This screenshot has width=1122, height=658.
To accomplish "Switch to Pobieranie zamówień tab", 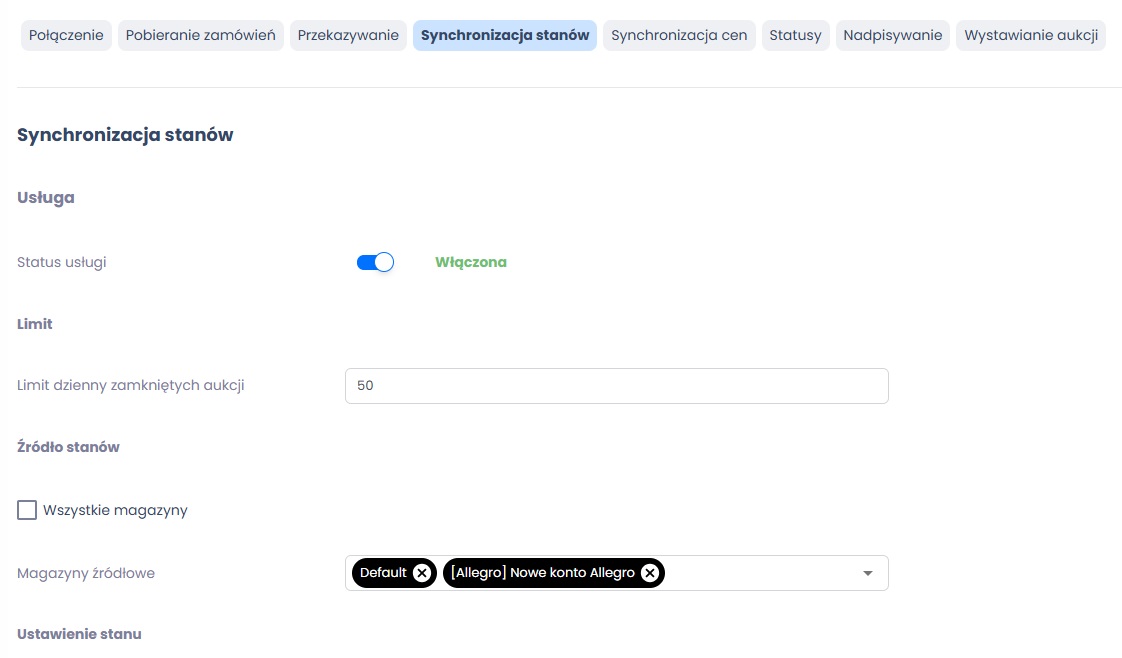I will (x=200, y=35).
